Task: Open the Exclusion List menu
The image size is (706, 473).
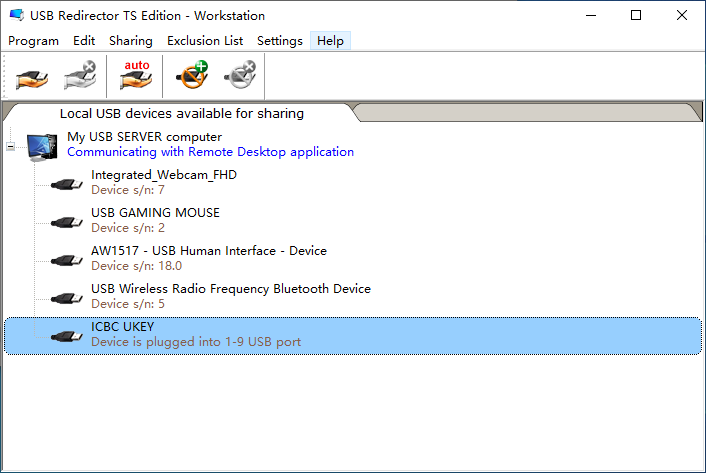Action: [205, 41]
